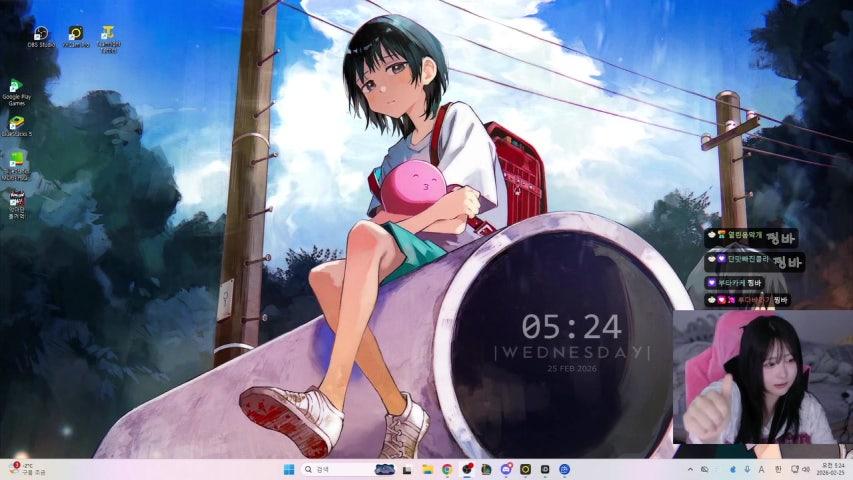Click the WEDNESDAY text on clock widget
This screenshot has width=853, height=480.
[572, 353]
